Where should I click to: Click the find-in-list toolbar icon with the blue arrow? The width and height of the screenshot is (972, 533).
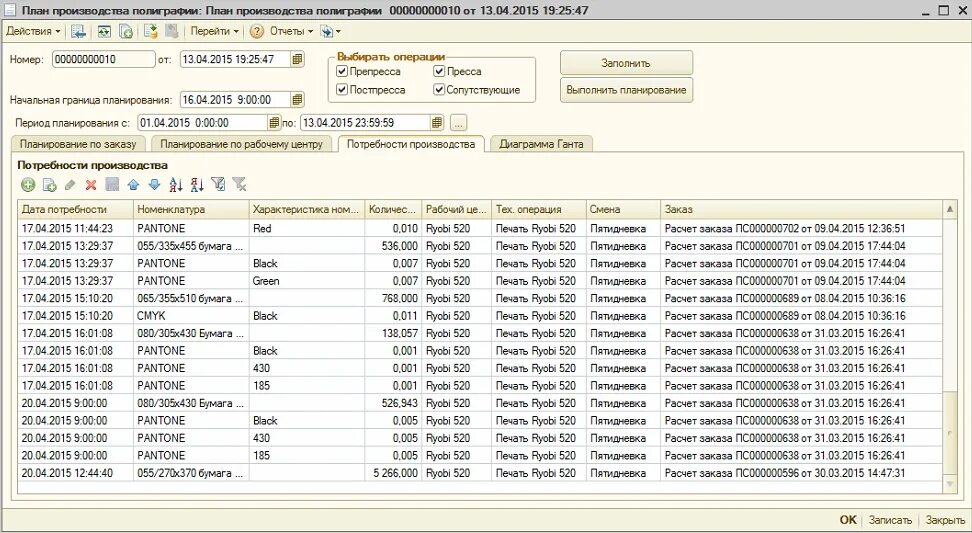(x=78, y=31)
